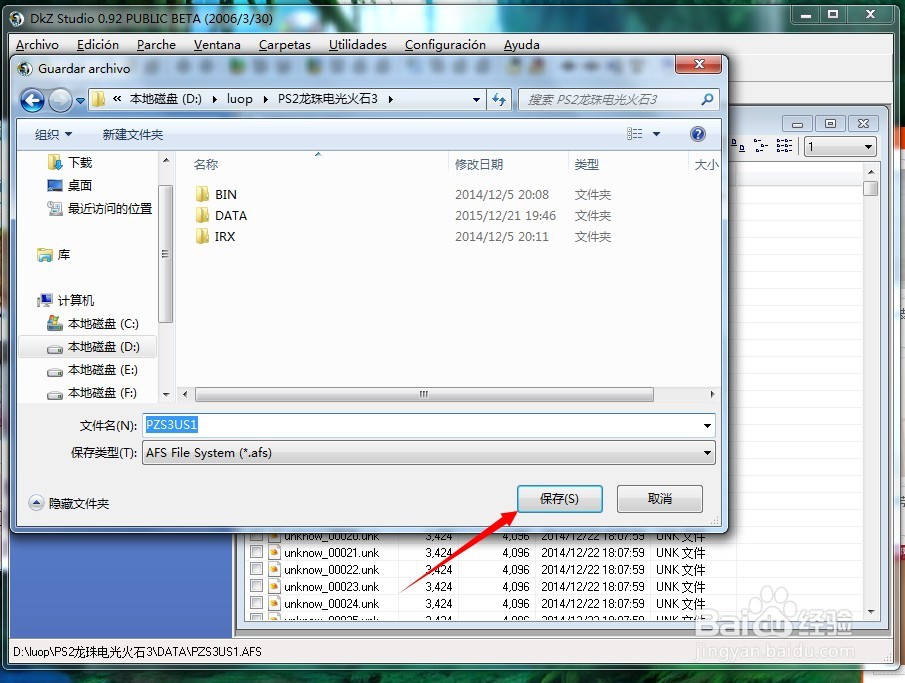
Task: Tick the checkbox for unknow_00022.unk
Action: 256,569
